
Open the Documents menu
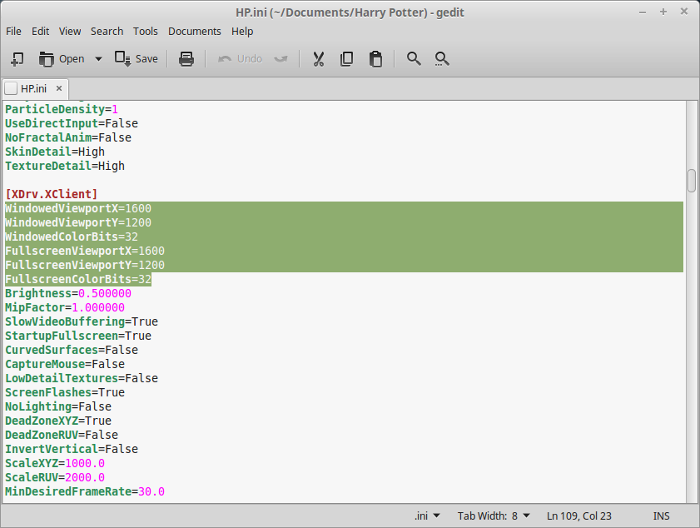click(x=195, y=31)
